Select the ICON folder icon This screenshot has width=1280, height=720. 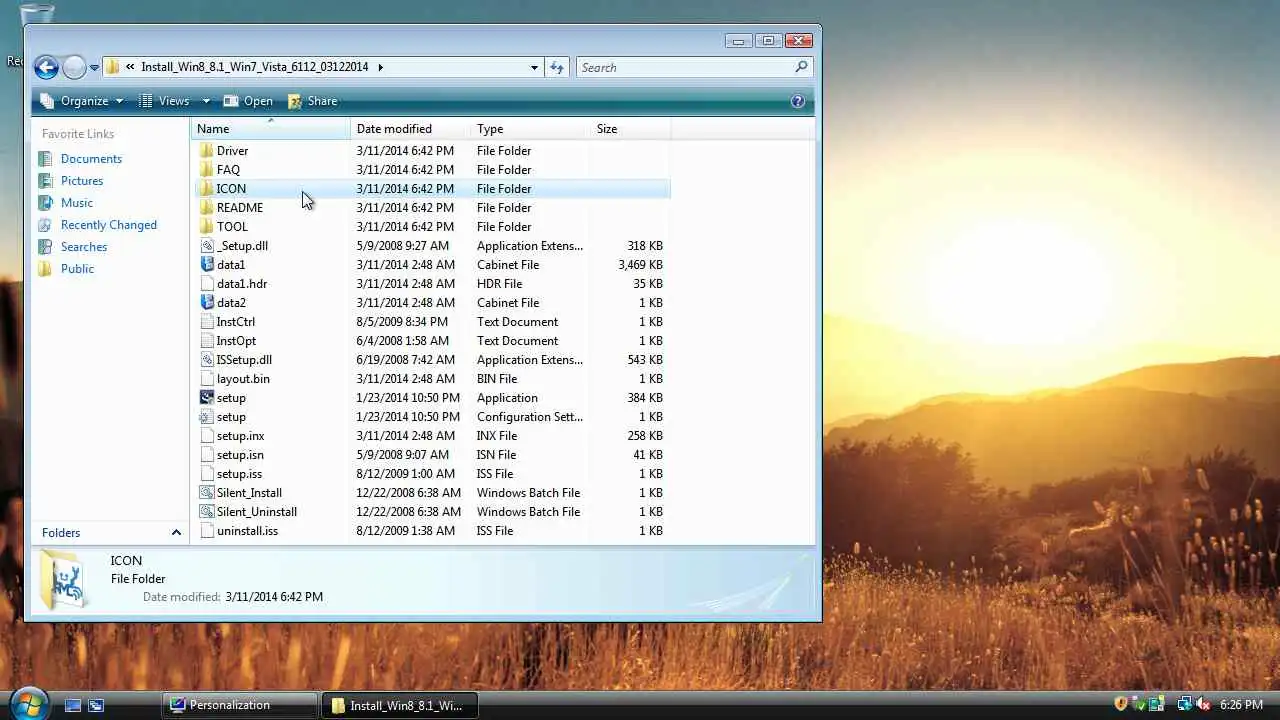pos(207,189)
